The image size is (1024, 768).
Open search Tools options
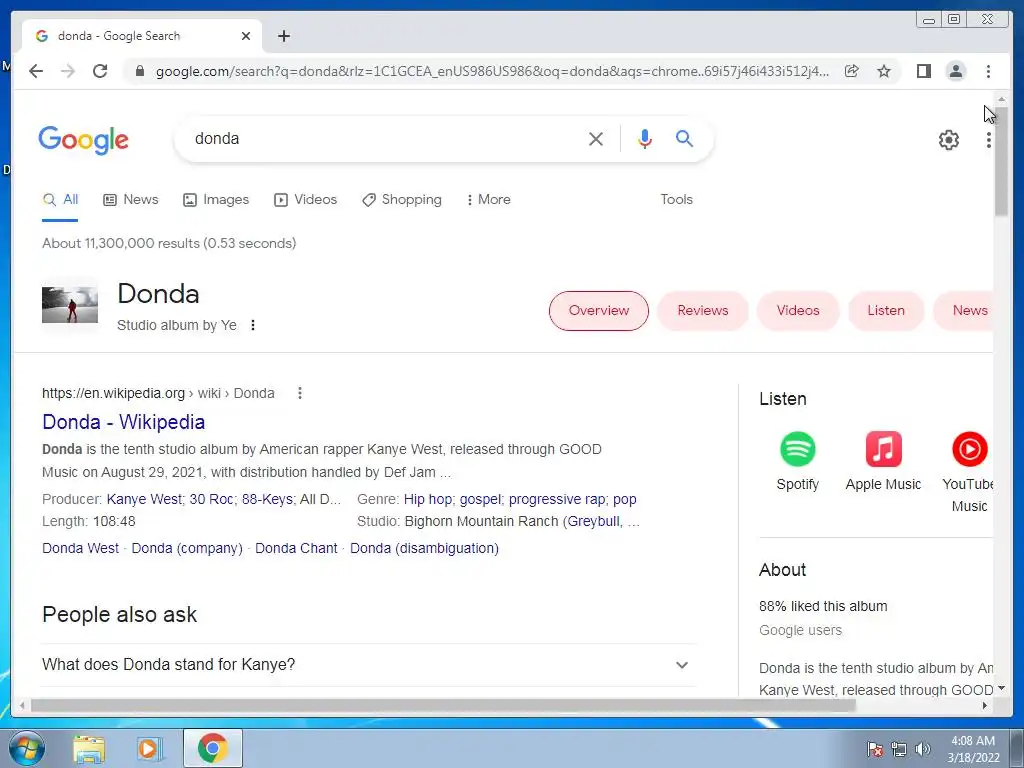677,200
